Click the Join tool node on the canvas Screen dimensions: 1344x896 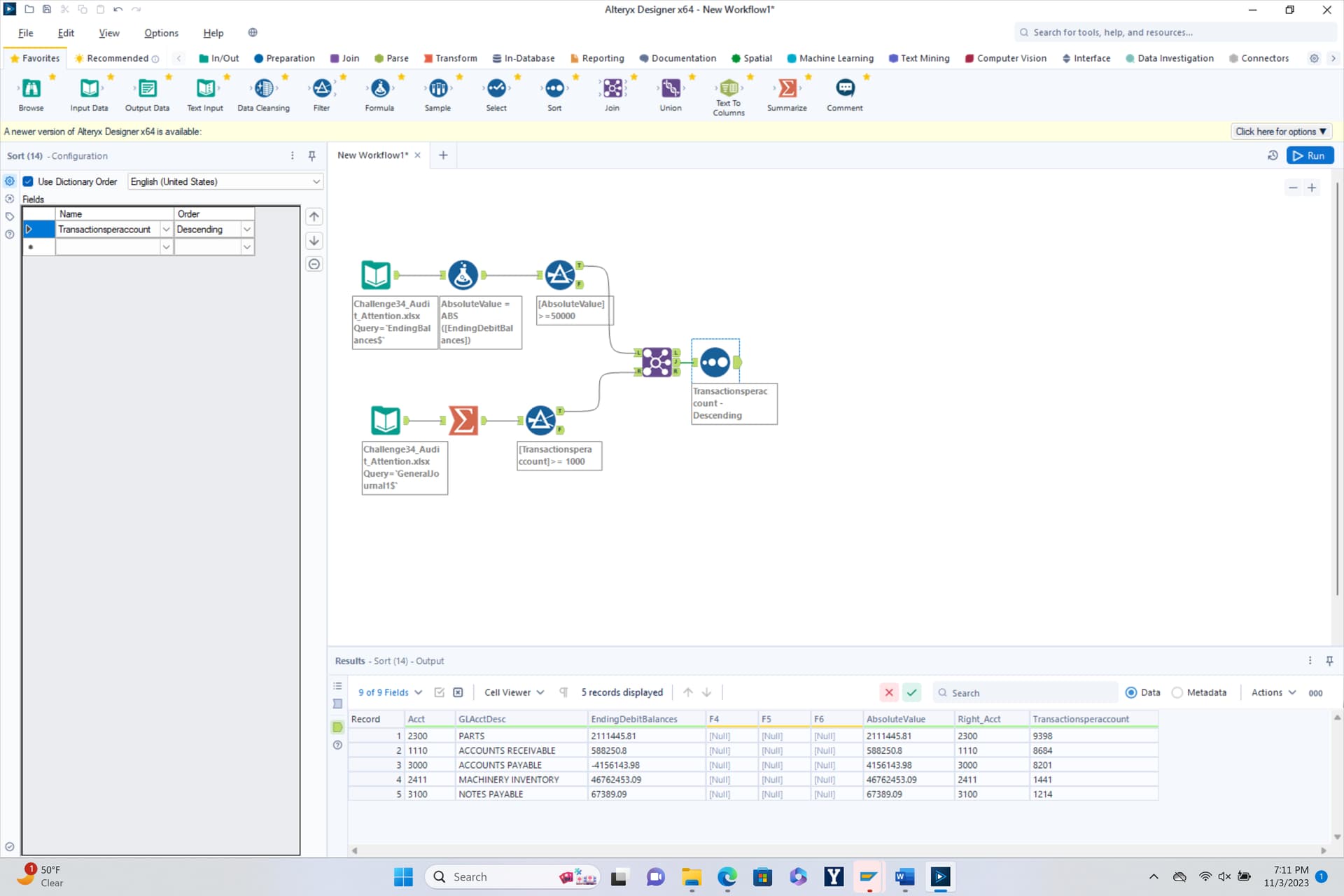click(657, 362)
